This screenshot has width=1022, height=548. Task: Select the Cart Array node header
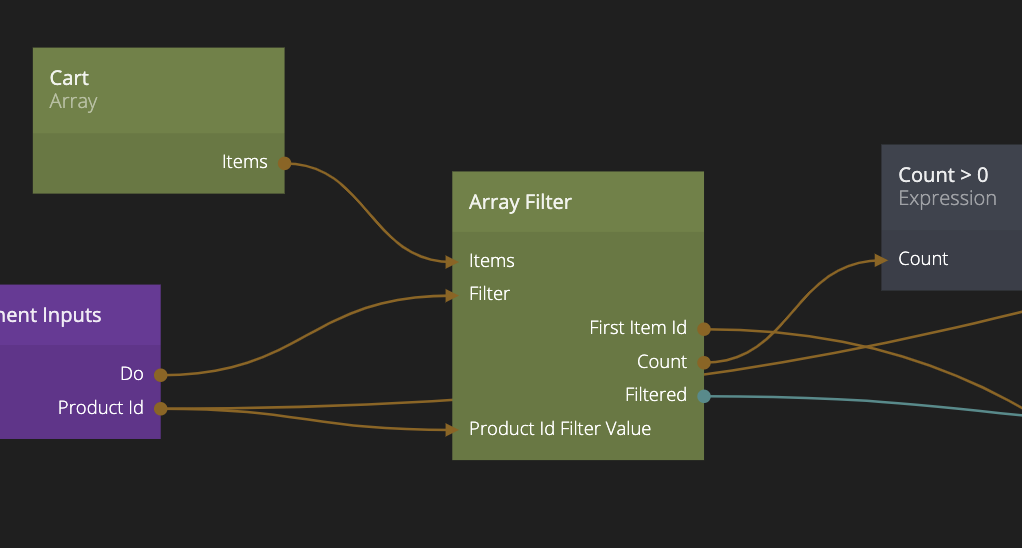tap(158, 90)
